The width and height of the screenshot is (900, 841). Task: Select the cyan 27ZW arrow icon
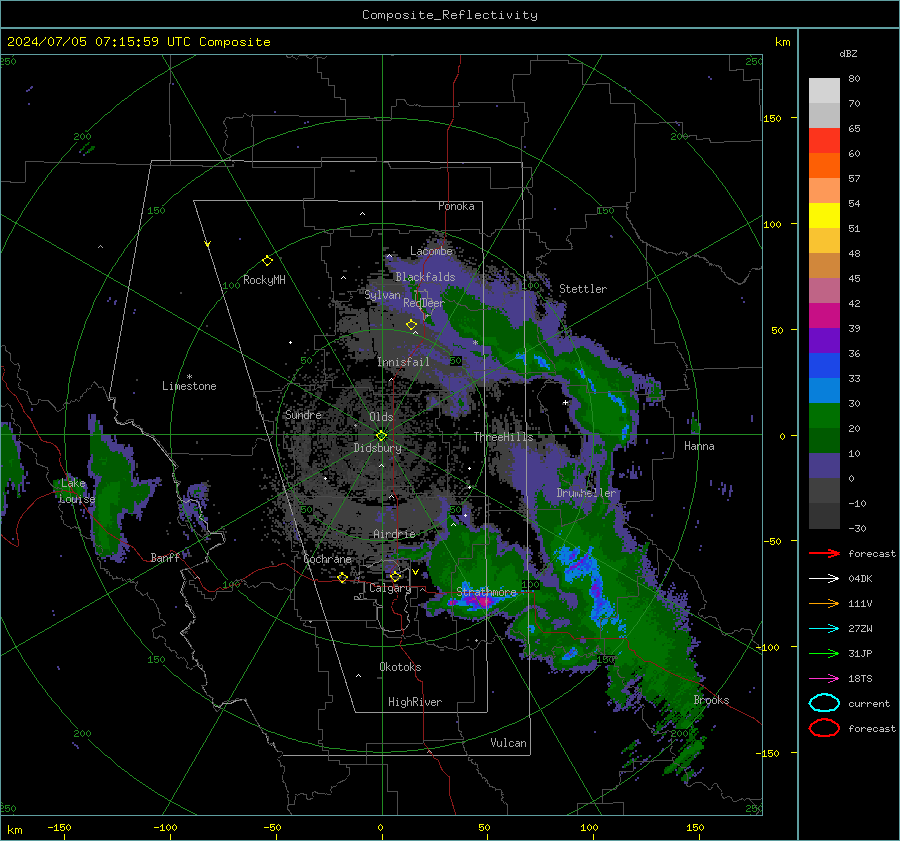(824, 629)
